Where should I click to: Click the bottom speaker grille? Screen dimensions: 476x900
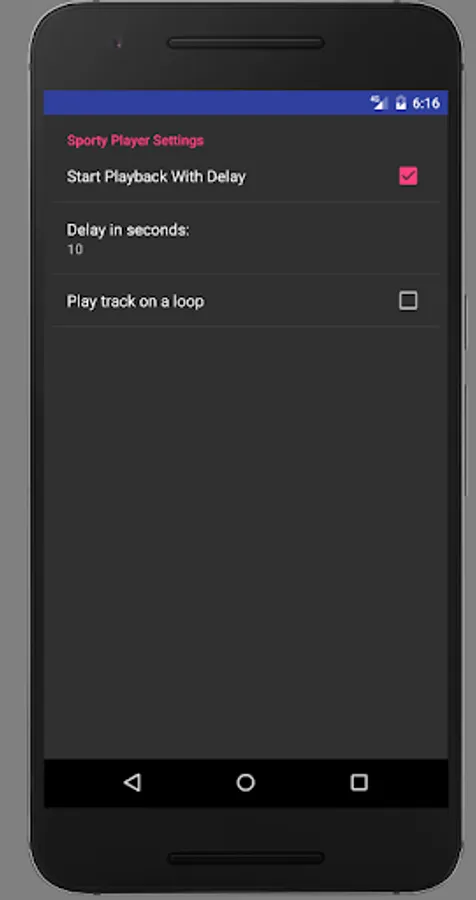[246, 858]
